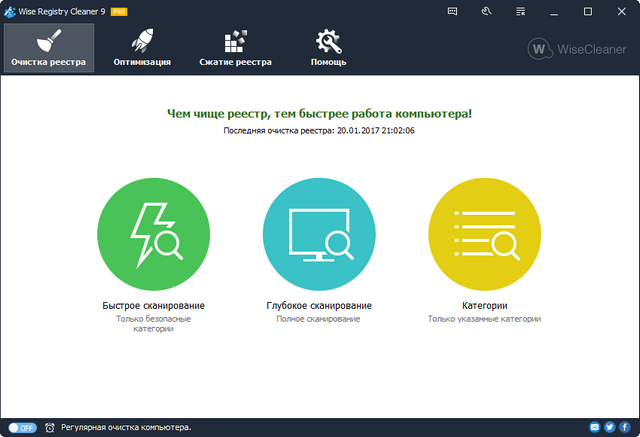Click Полное сканирование description
640x437 pixels.
point(318,319)
